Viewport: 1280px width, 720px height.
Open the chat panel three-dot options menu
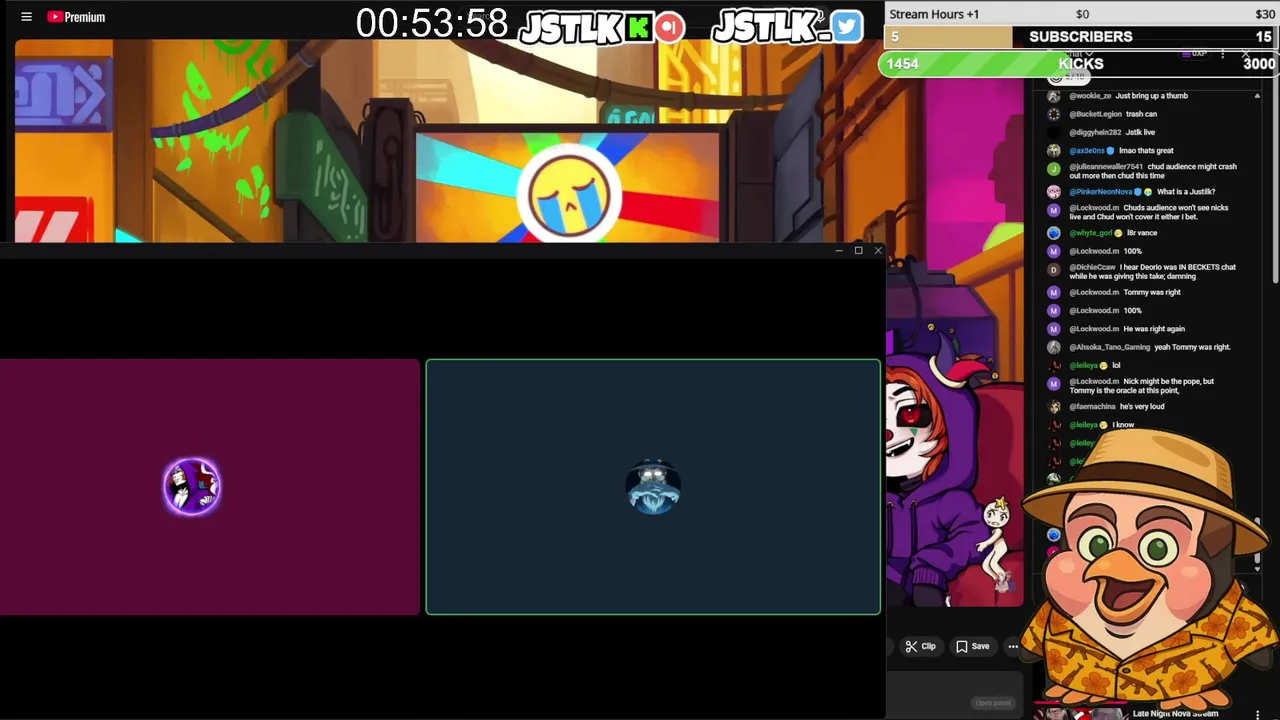[1223, 54]
